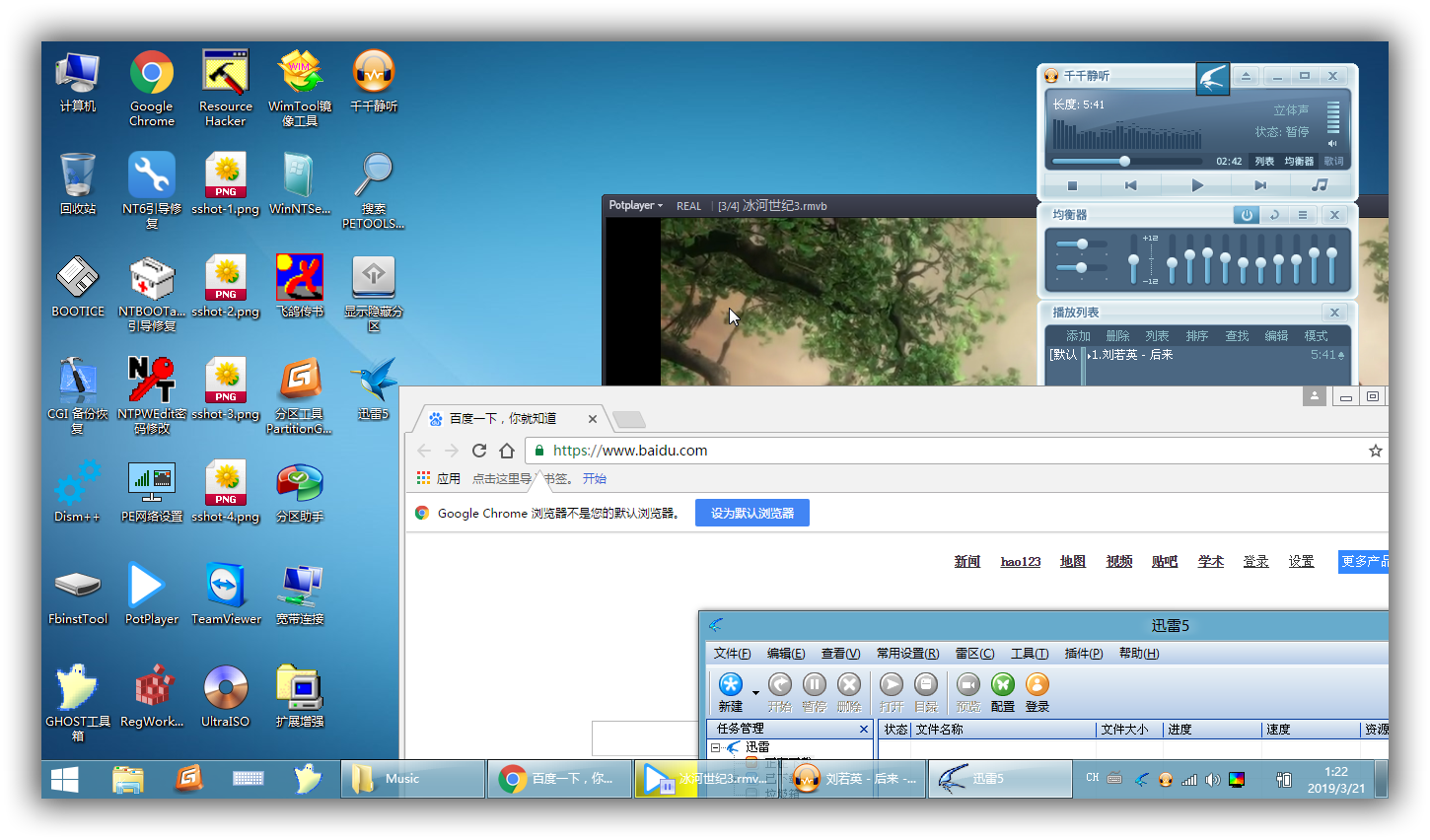The image size is (1430, 840).
Task: Open the 工具(T) menu in 迅雷5
Action: [x=1030, y=654]
